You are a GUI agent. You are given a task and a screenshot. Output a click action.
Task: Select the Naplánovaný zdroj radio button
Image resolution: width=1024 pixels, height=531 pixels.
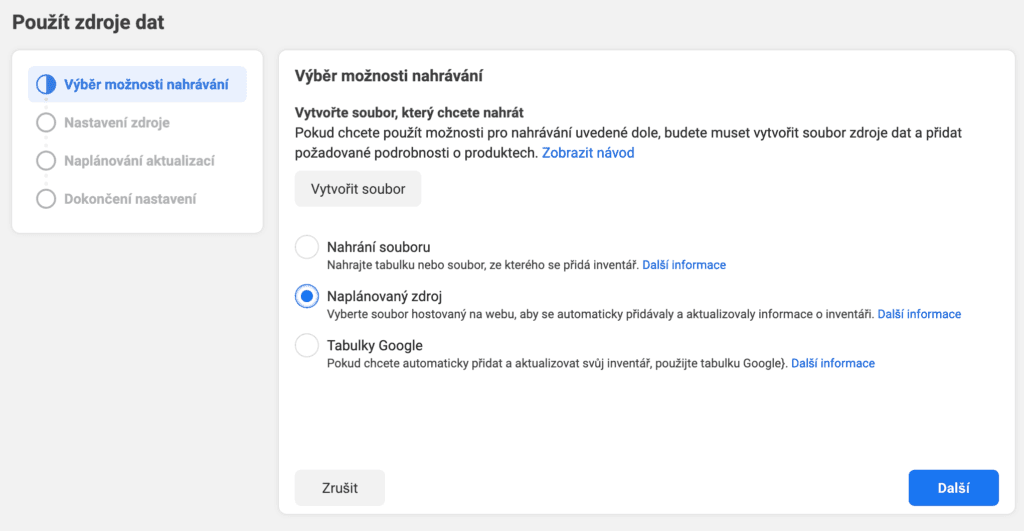pos(306,296)
